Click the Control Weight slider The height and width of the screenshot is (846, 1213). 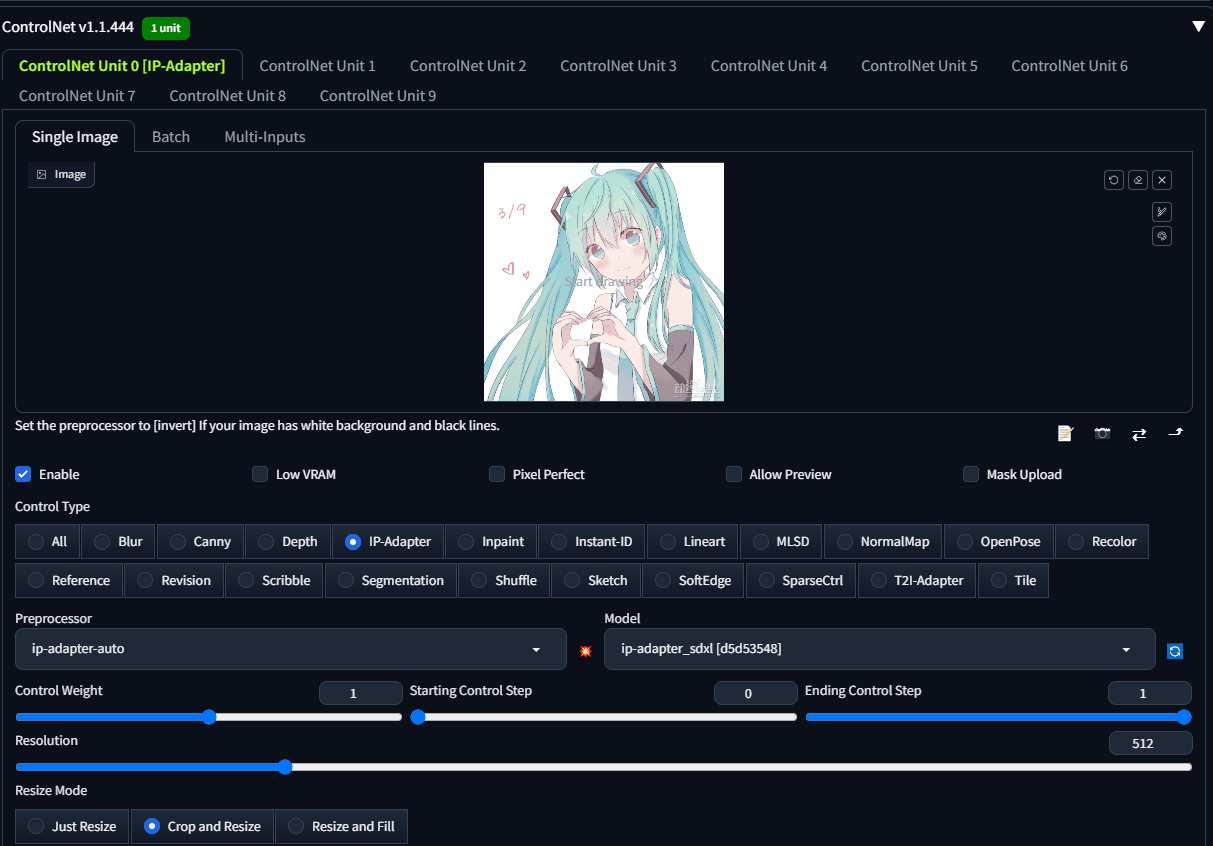coord(208,717)
